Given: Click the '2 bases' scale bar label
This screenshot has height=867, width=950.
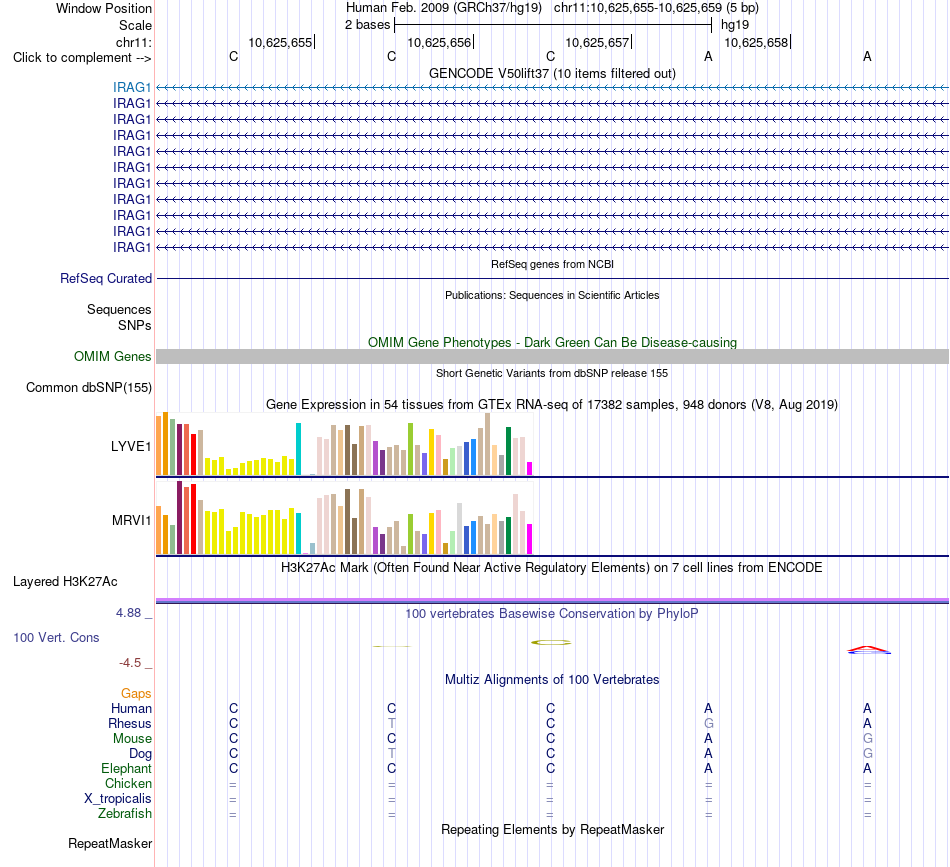Looking at the screenshot, I should coord(367,25).
